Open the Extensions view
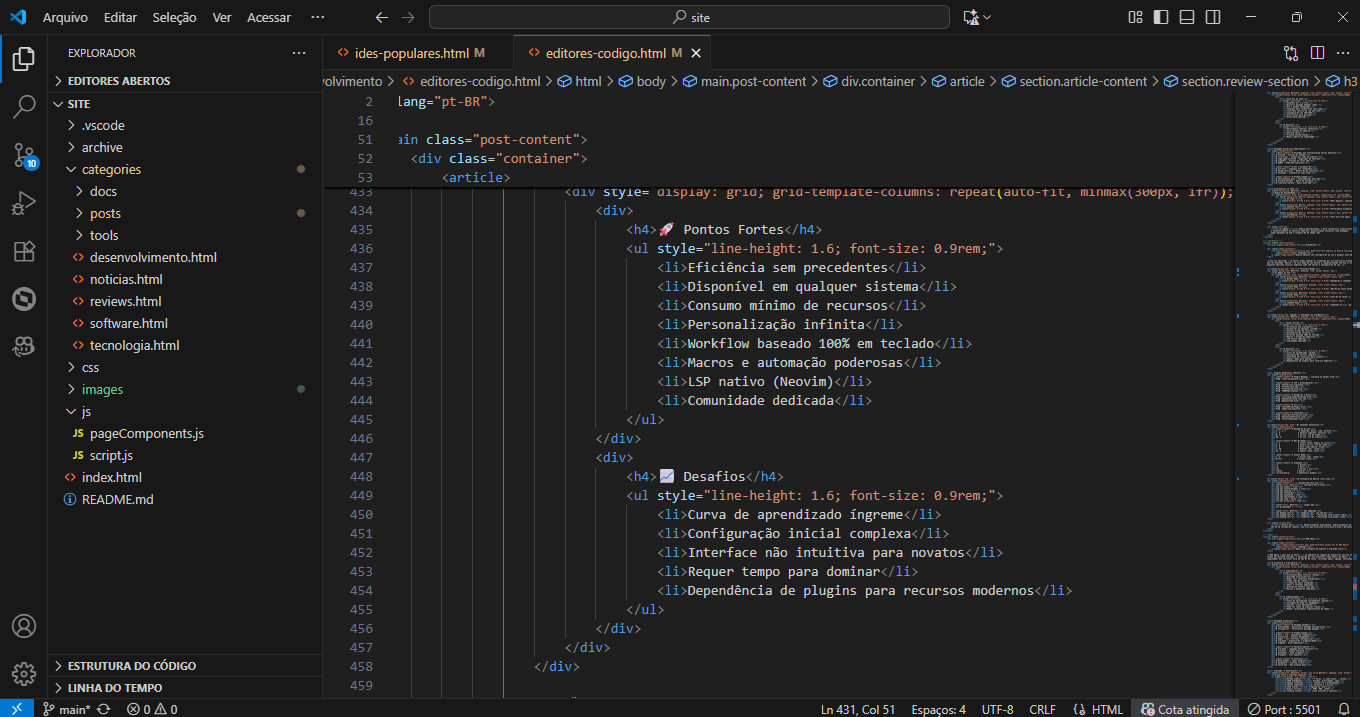Screen dimensions: 1360x717 [24, 250]
